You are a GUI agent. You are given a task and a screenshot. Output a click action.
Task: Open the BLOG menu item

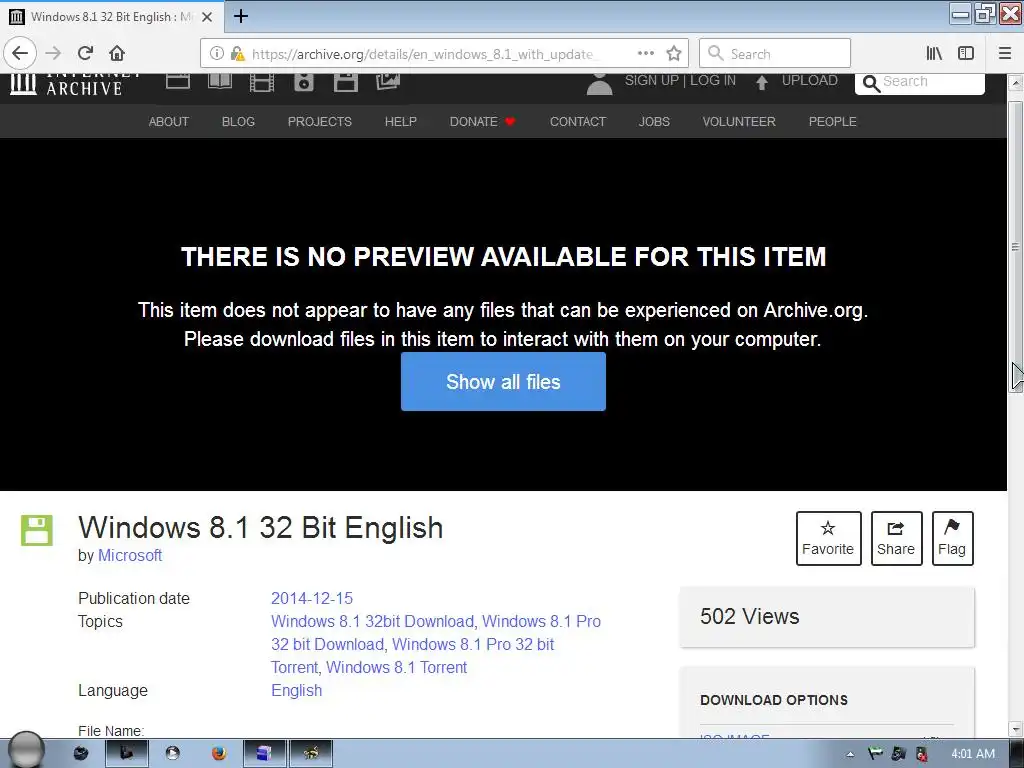tap(238, 121)
